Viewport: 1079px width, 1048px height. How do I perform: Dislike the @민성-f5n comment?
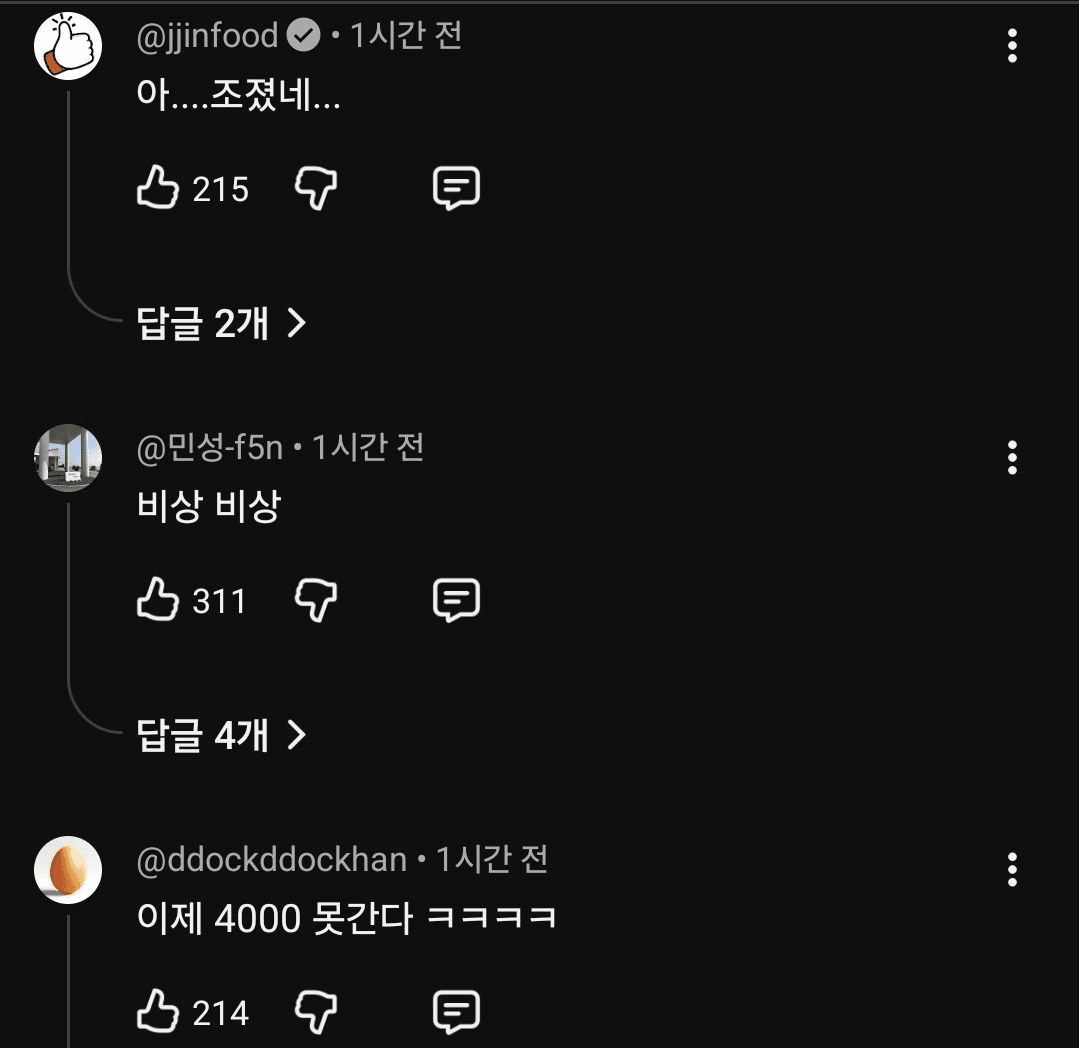[315, 600]
